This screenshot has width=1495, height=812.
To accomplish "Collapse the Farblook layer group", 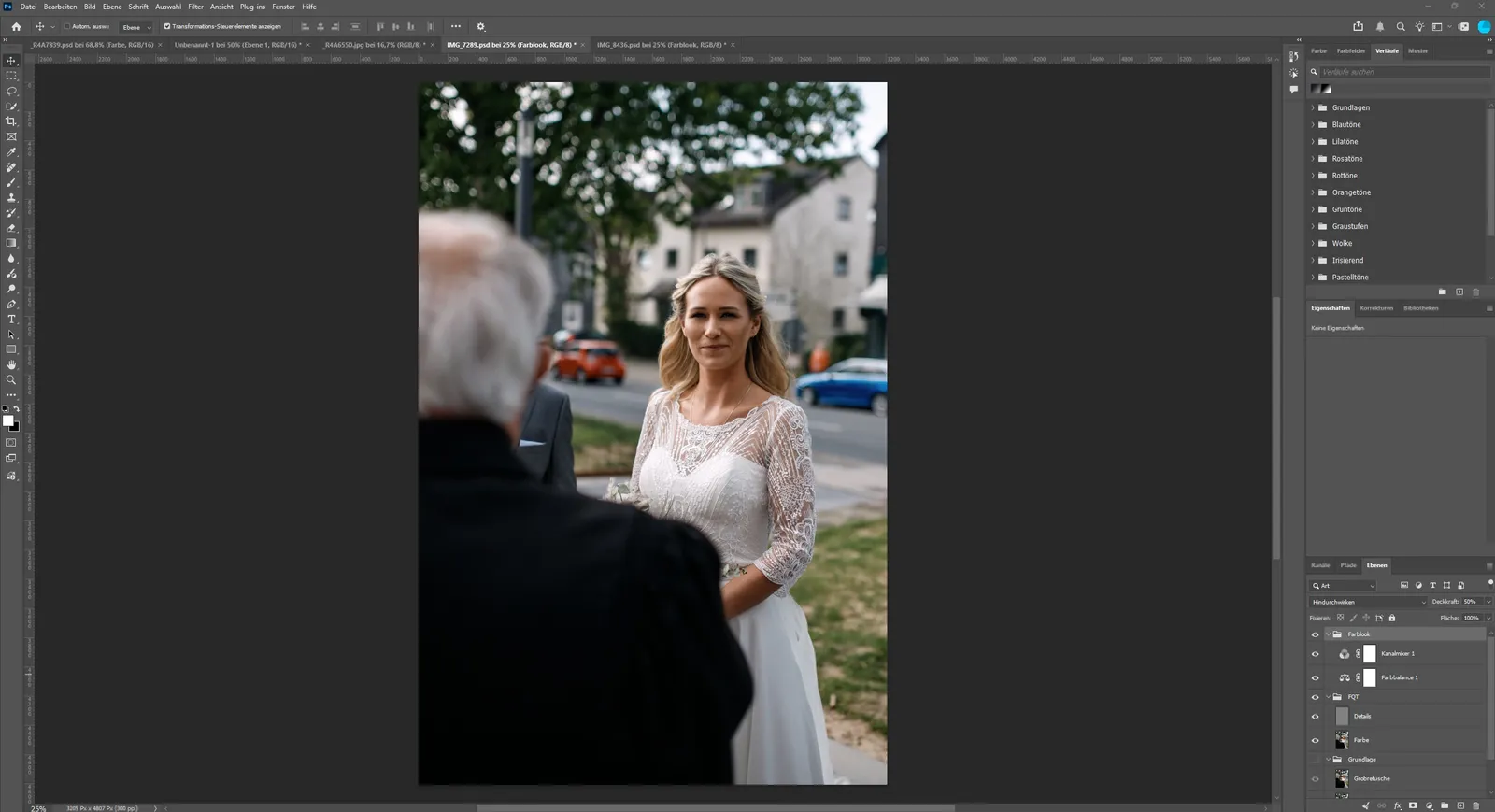I will tap(1328, 634).
